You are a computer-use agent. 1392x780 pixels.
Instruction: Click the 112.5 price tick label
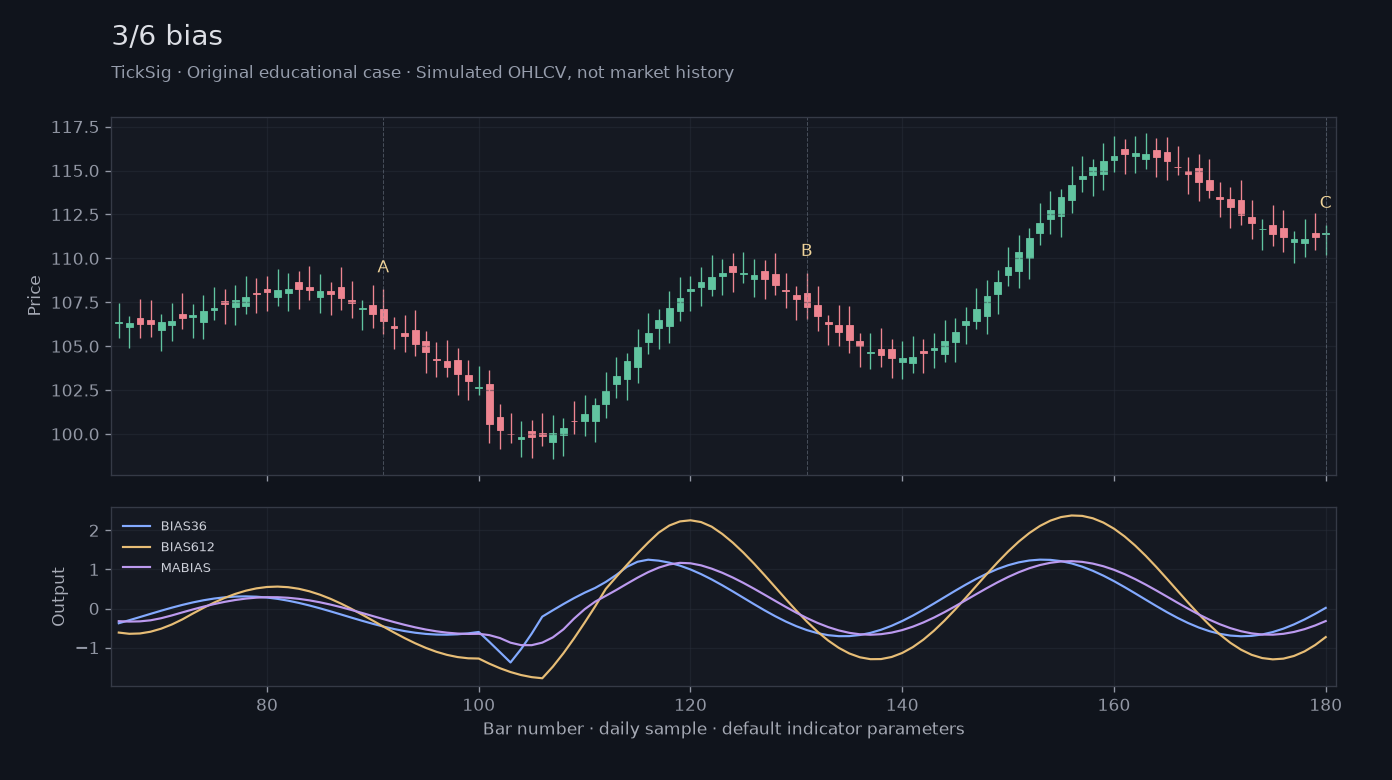(75, 215)
